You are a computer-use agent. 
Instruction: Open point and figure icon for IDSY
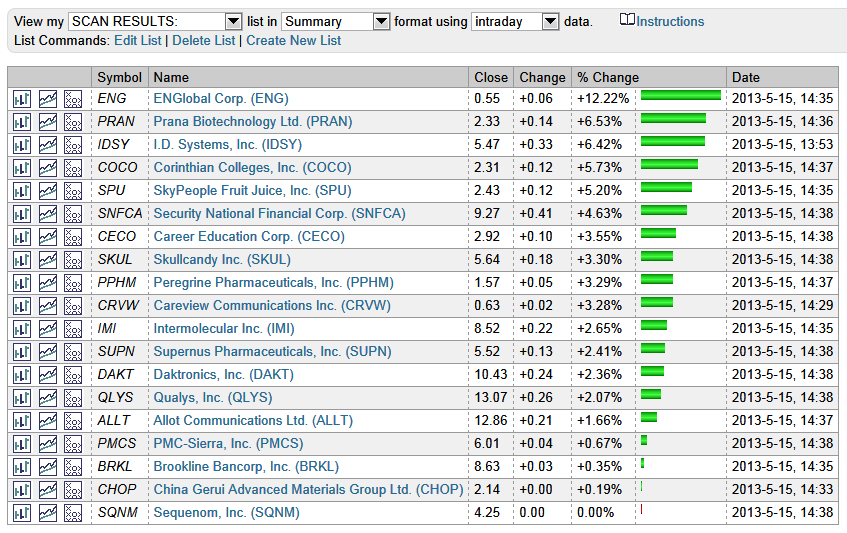click(73, 145)
